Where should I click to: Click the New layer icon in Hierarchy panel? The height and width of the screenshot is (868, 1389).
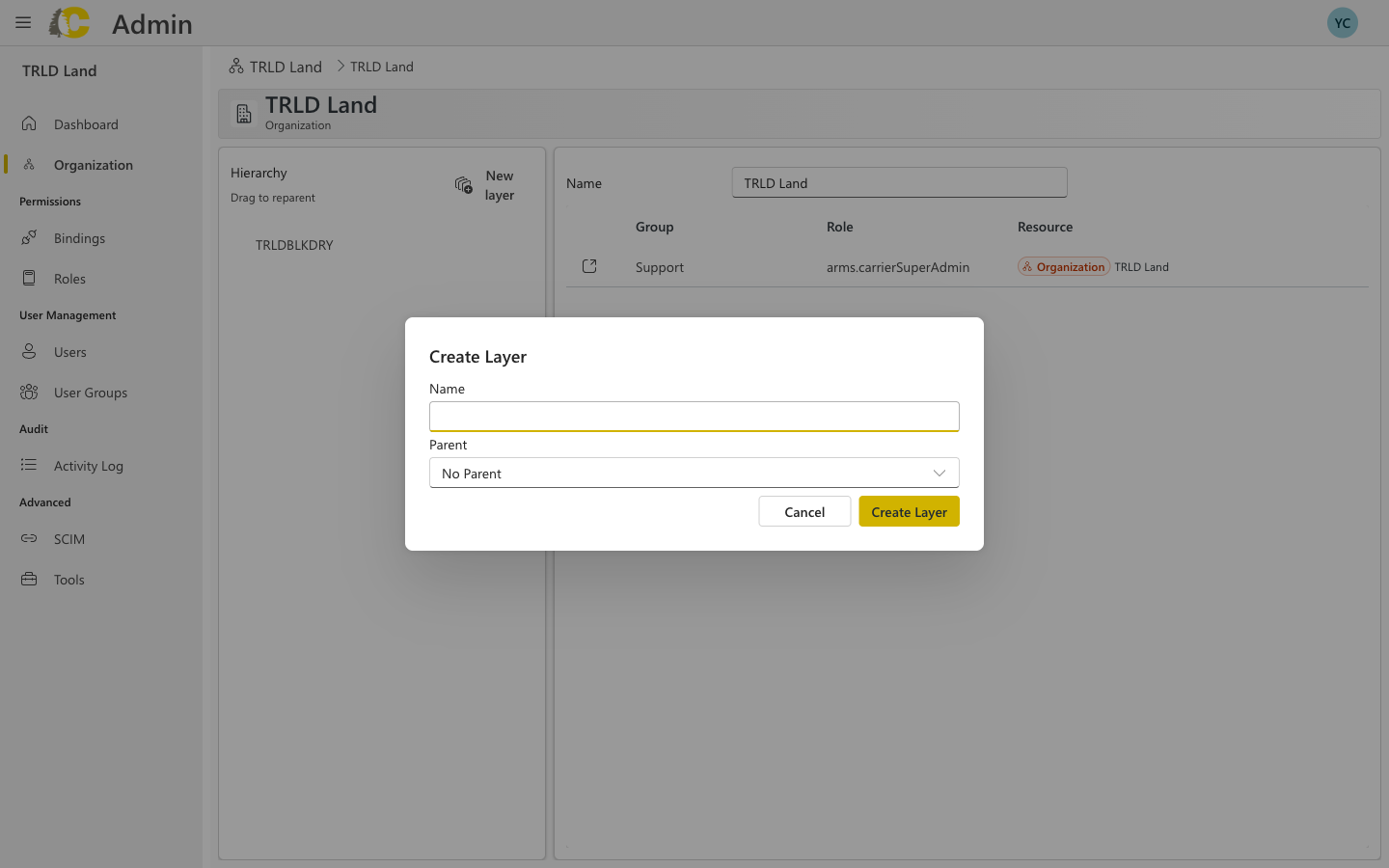[x=463, y=185]
